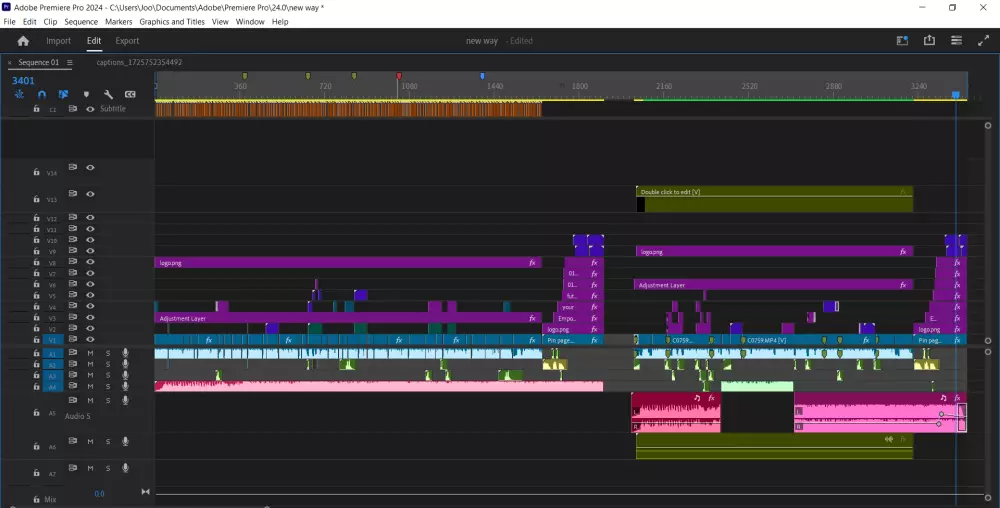Select the Double click to edit clip
The image size is (1000, 508).
[774, 199]
